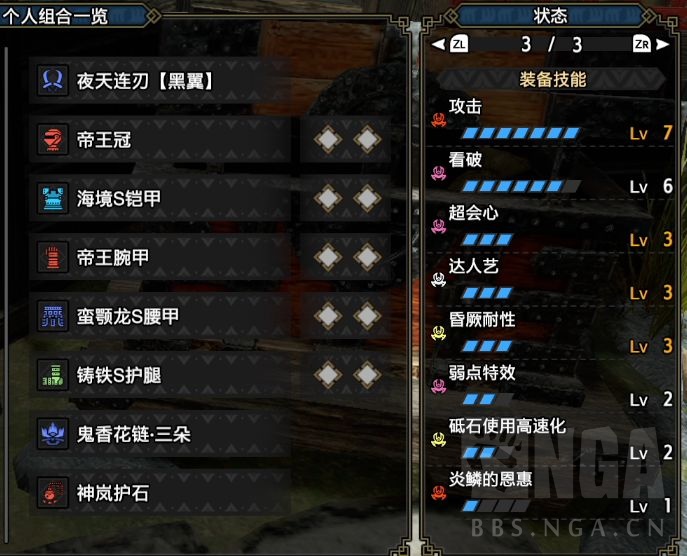Click the dual blades weapon icon
This screenshot has height=556, width=687.
pyautogui.click(x=53, y=81)
